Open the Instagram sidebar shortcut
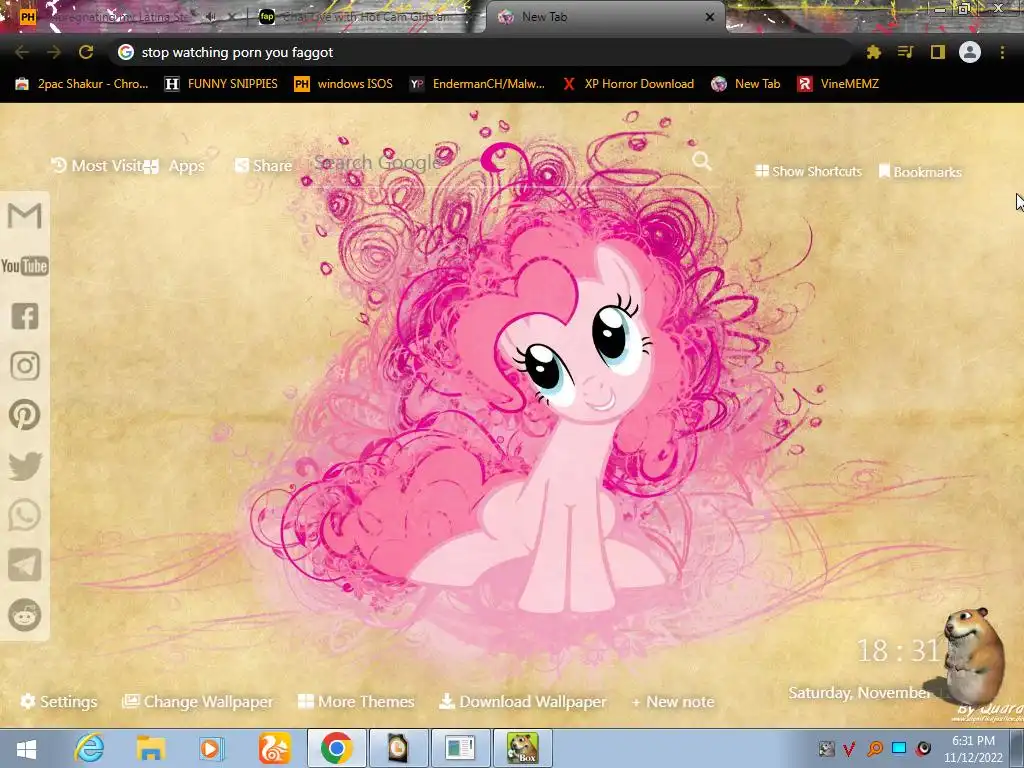The image size is (1024, 768). [x=25, y=366]
